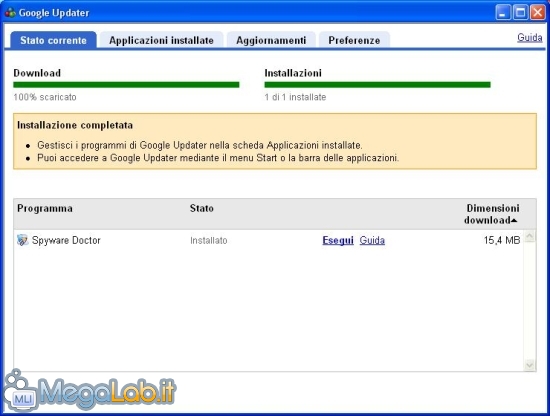Screen dimensions: 550x416
Task: Open the Applicazioni installate tab
Action: point(161,40)
